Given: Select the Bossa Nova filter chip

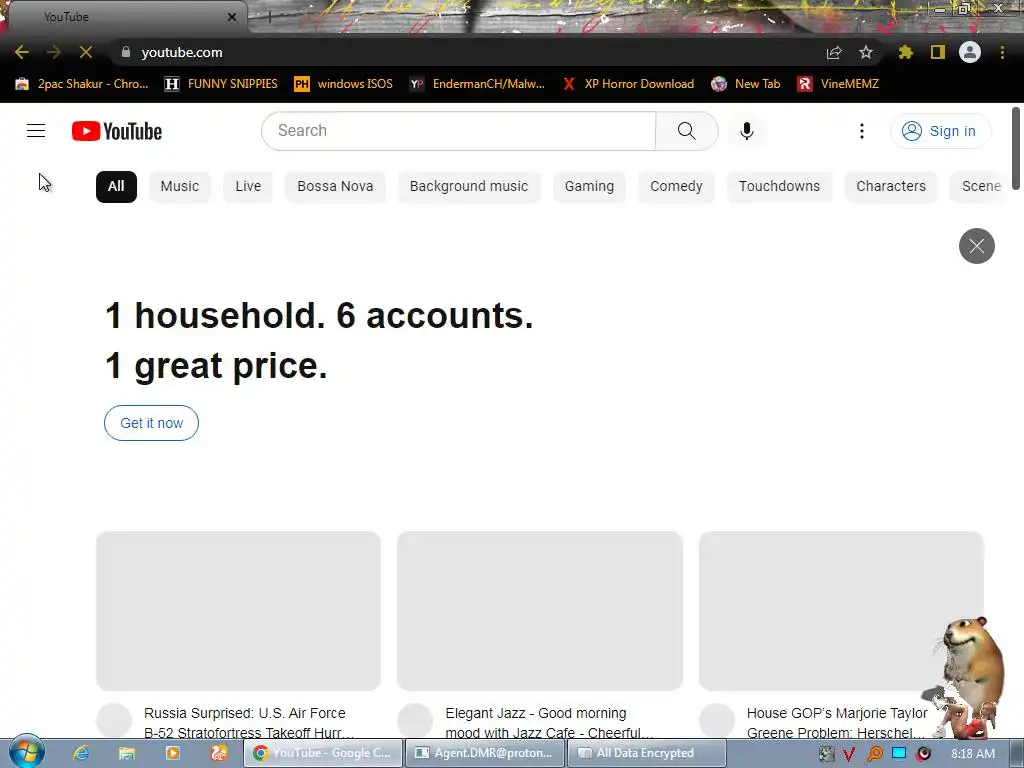Looking at the screenshot, I should (x=335, y=186).
